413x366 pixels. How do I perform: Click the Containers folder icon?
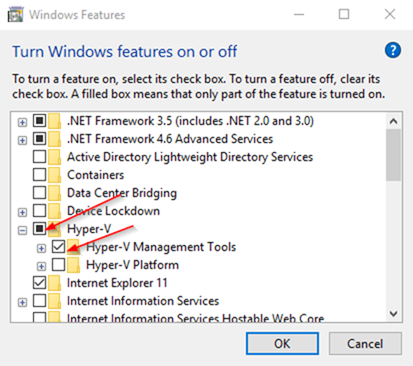tap(55, 175)
